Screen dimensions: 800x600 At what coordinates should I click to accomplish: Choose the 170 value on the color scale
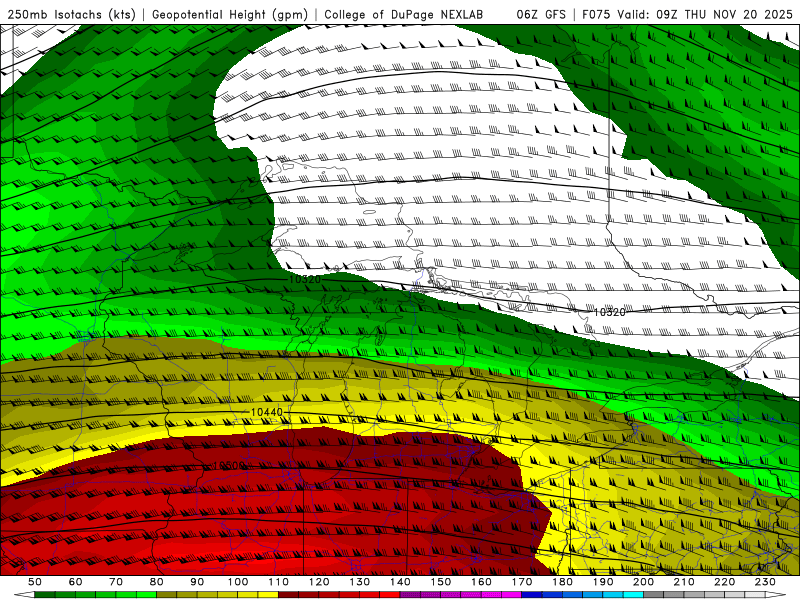click(x=522, y=582)
